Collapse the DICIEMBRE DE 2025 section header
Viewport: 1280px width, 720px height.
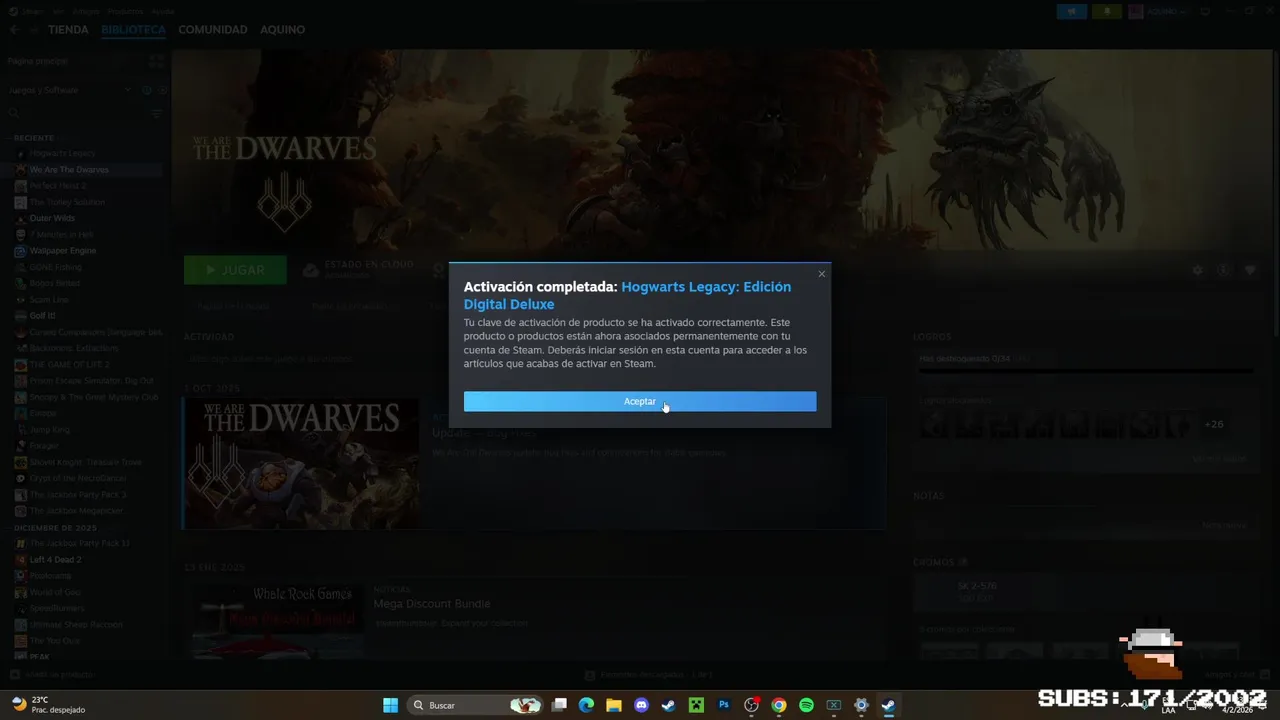pyautogui.click(x=55, y=528)
